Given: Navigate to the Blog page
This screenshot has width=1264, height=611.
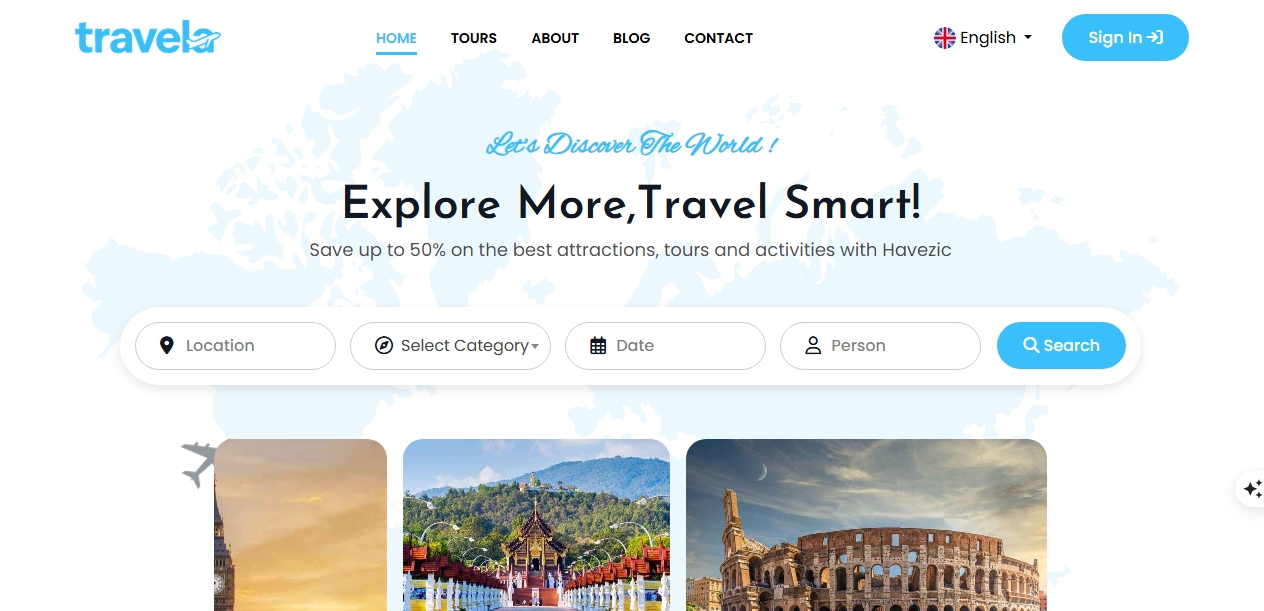Looking at the screenshot, I should coord(631,38).
